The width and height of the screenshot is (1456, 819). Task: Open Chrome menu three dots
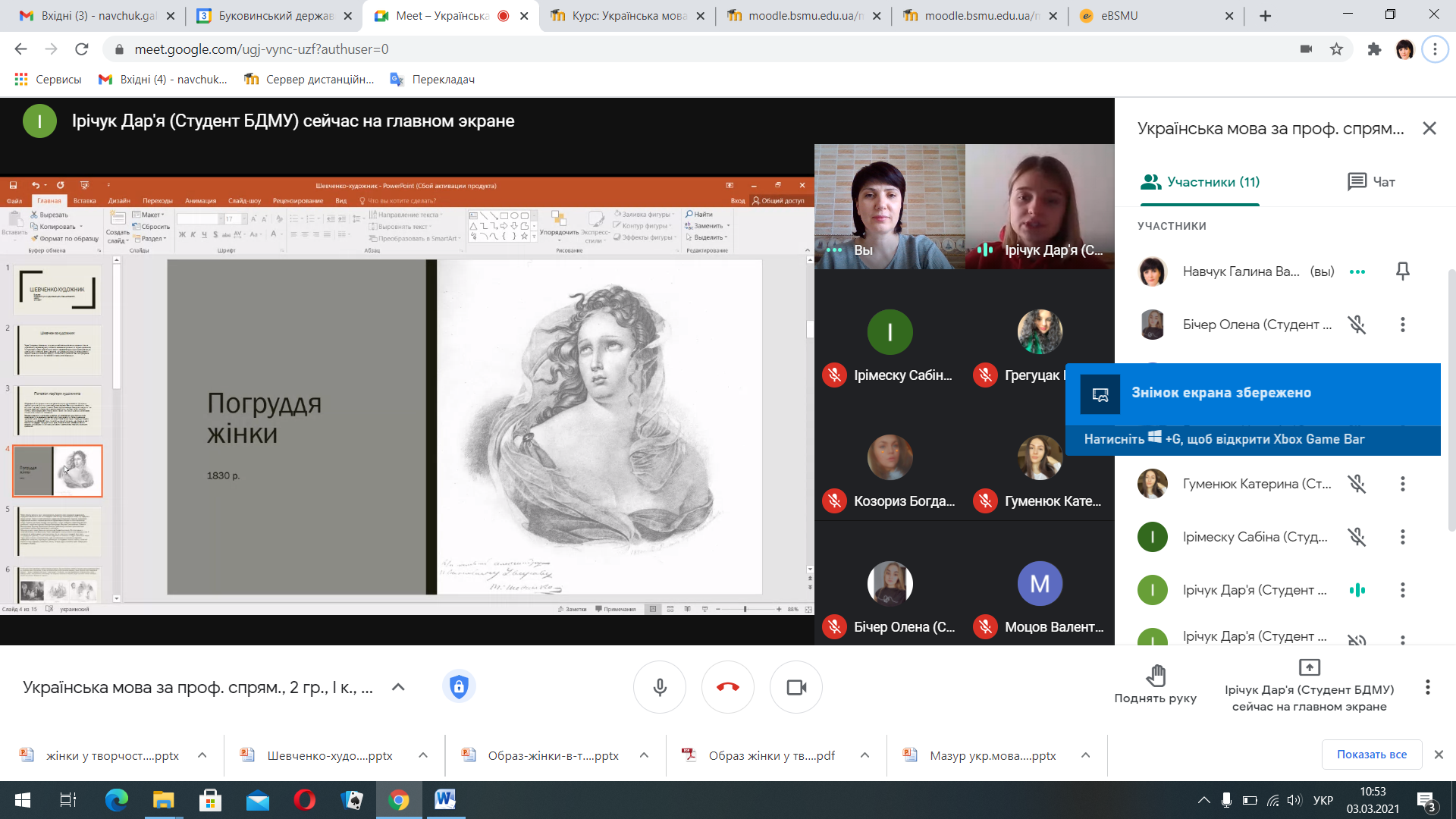(1435, 49)
